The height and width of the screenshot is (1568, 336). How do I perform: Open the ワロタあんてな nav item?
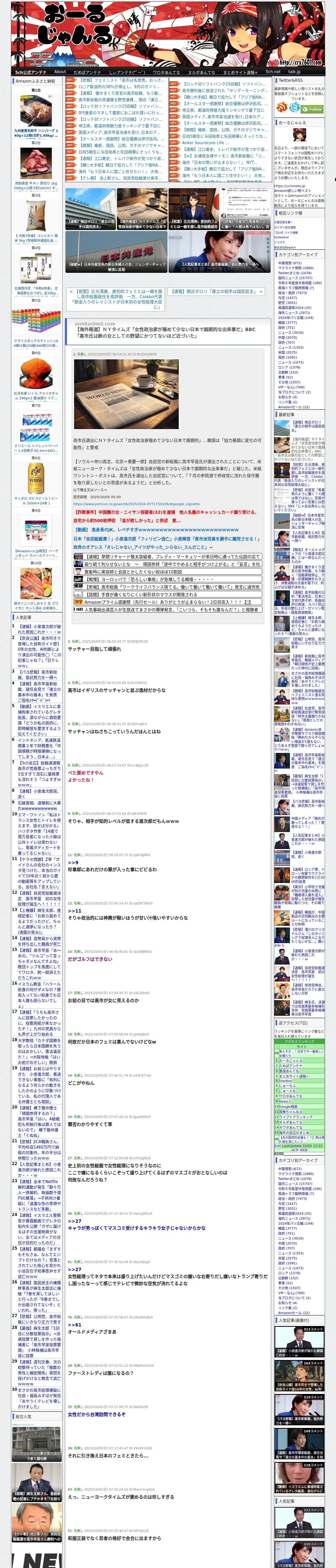click(166, 72)
